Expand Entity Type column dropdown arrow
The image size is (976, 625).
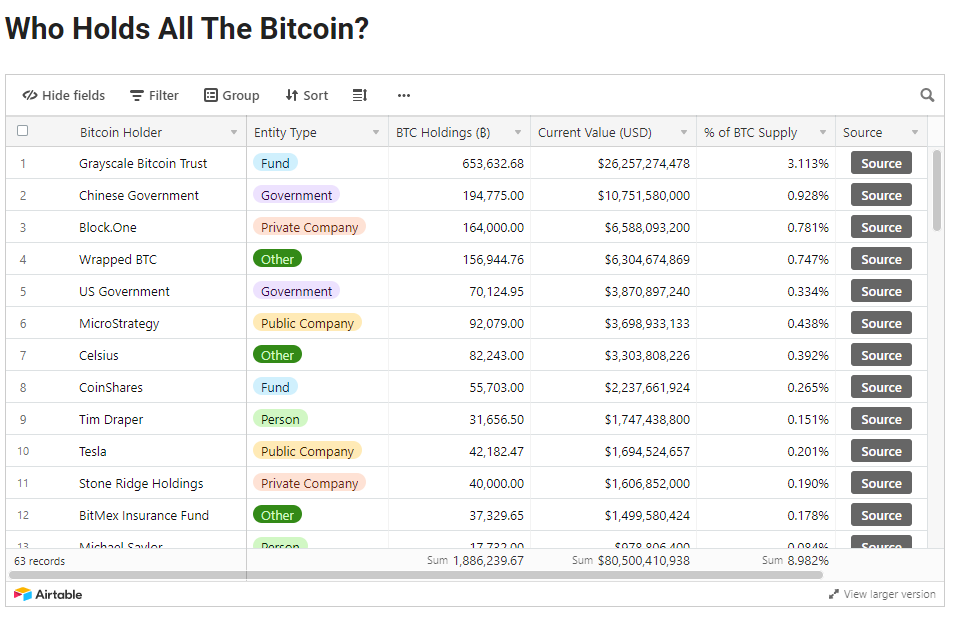click(x=376, y=133)
